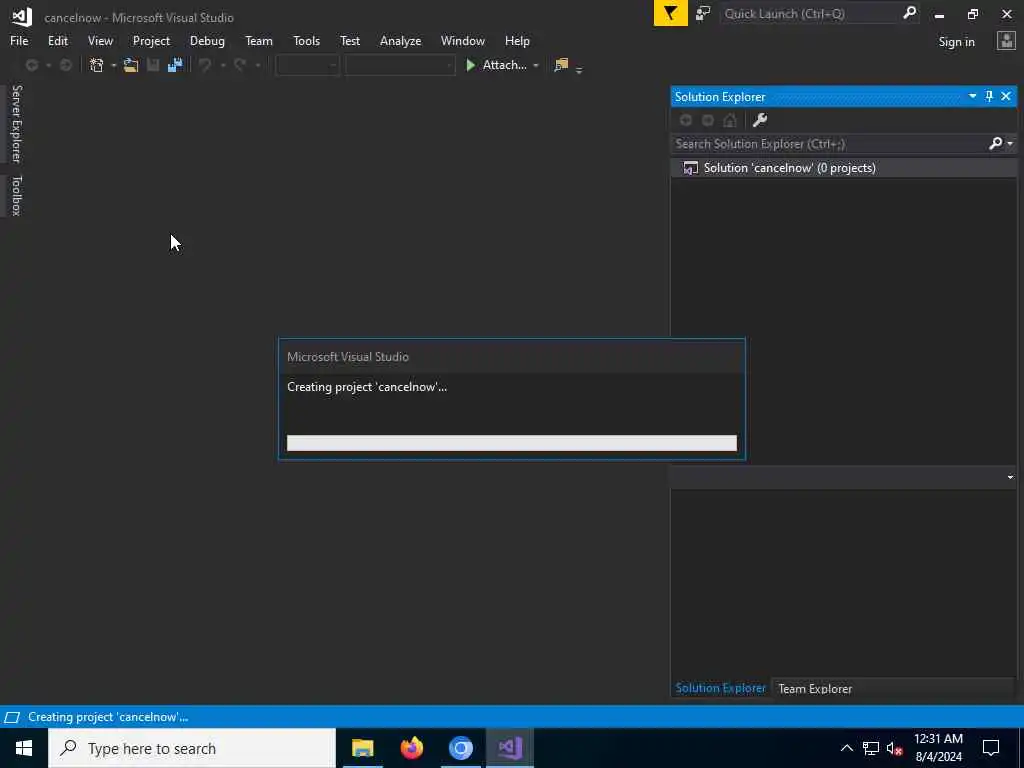Open the Debug menu
Viewport: 1024px width, 768px height.
click(207, 40)
